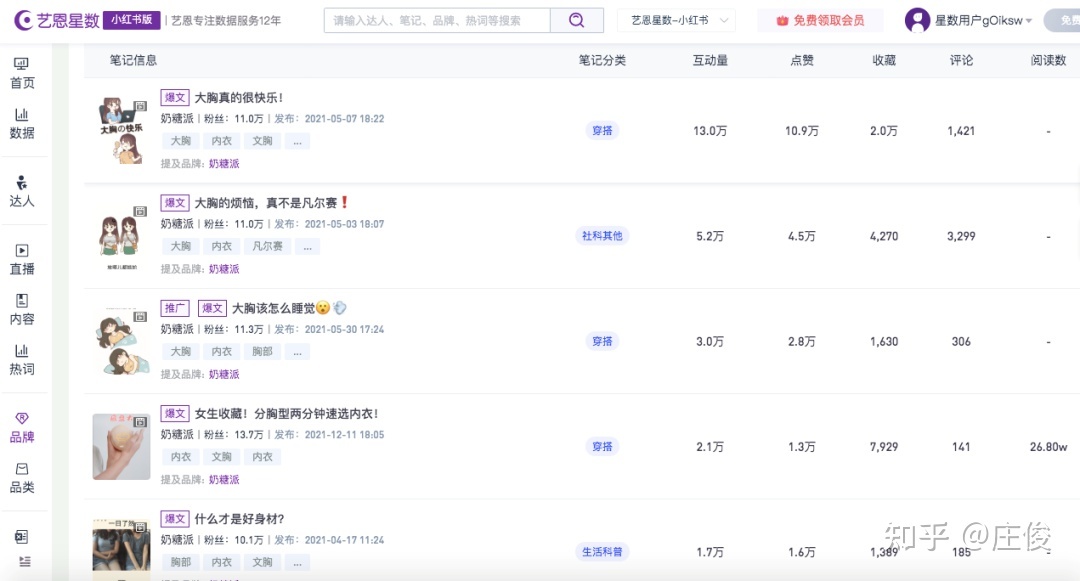
Task: Expand hidden tags on the first note
Action: coord(297,140)
